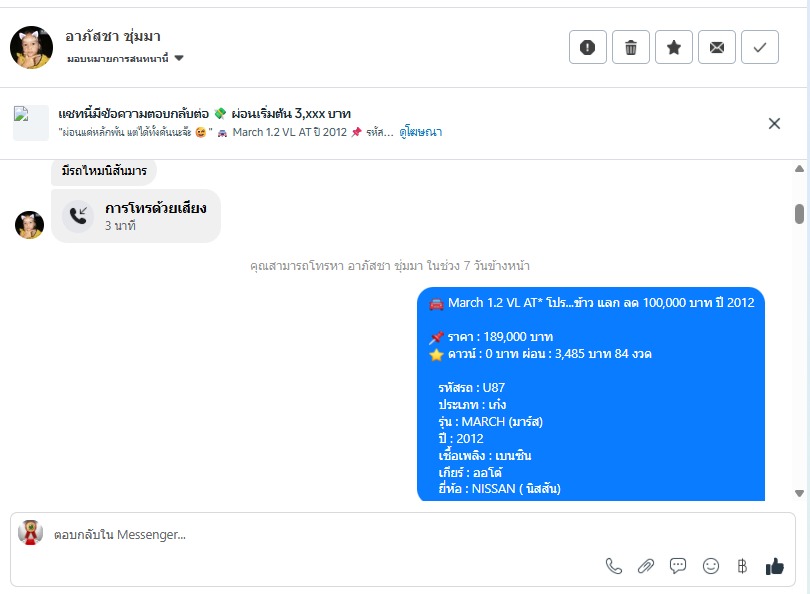Click the incoming voice call bubble

136,216
